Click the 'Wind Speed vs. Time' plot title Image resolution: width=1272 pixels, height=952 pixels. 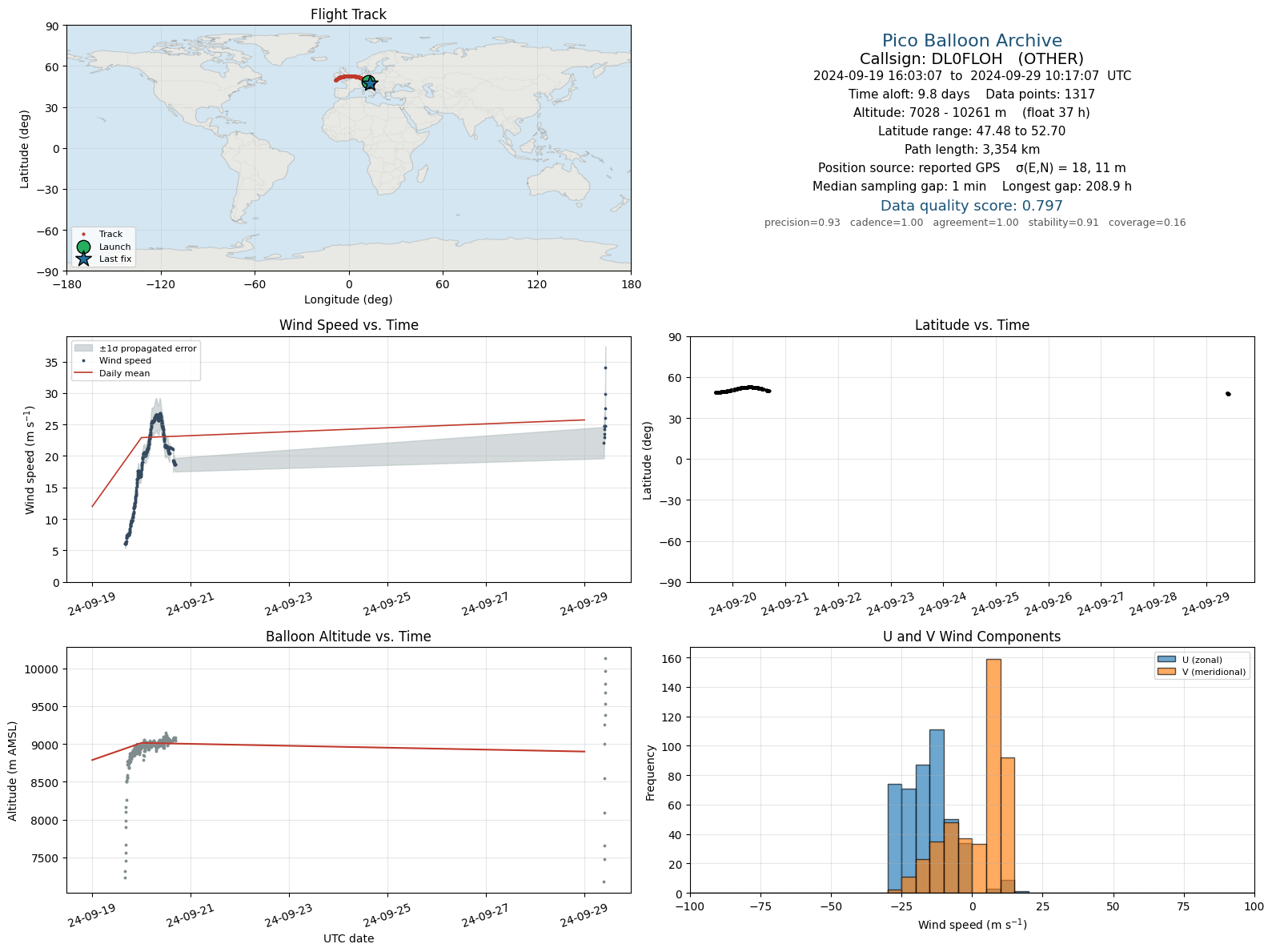348,325
